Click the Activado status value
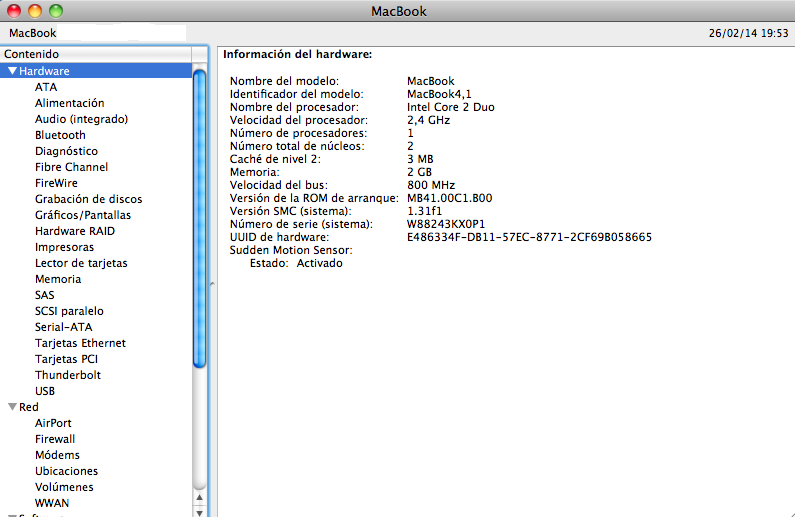This screenshot has height=517, width=795. 319,263
